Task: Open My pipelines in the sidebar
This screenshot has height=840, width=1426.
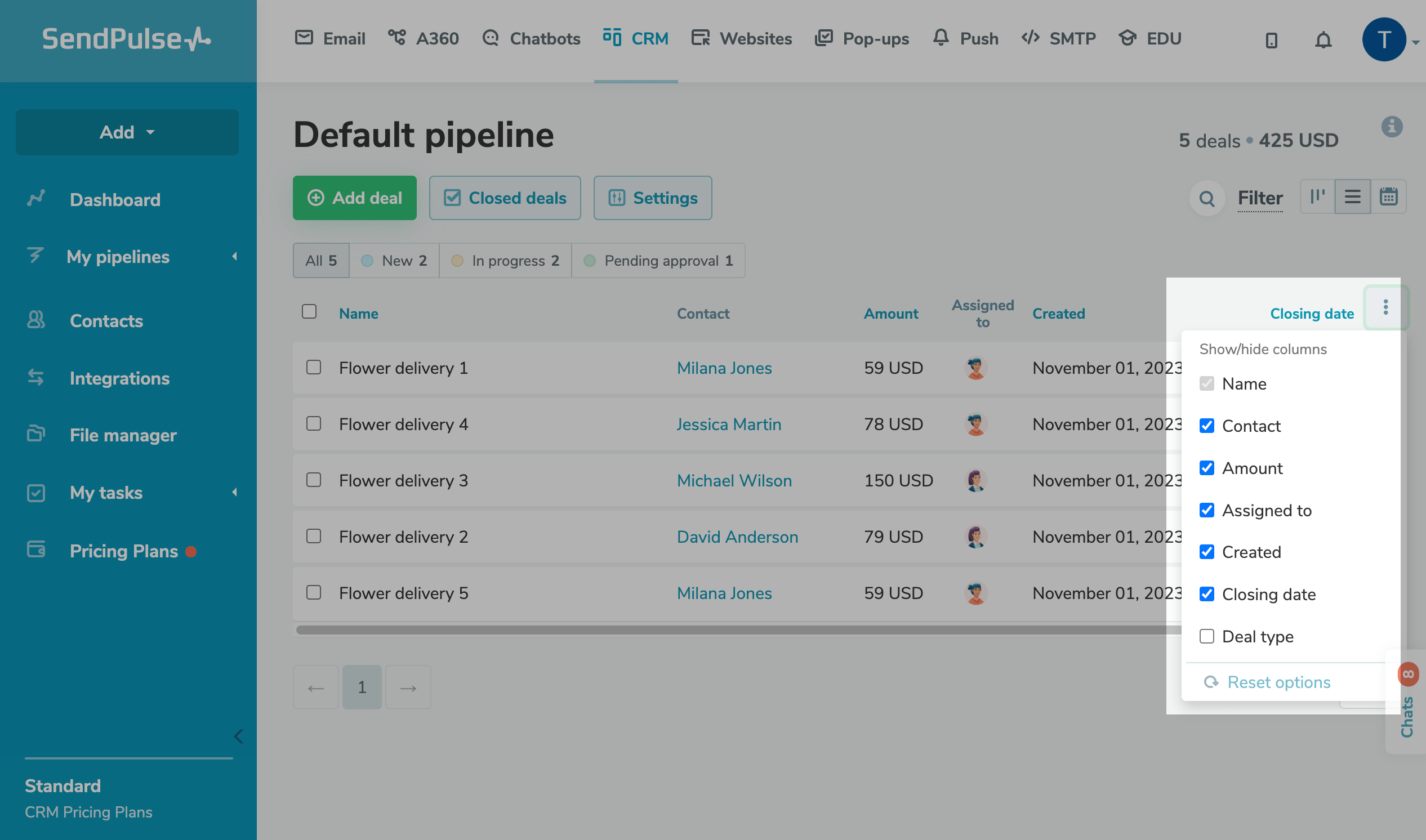Action: pyautogui.click(x=118, y=257)
